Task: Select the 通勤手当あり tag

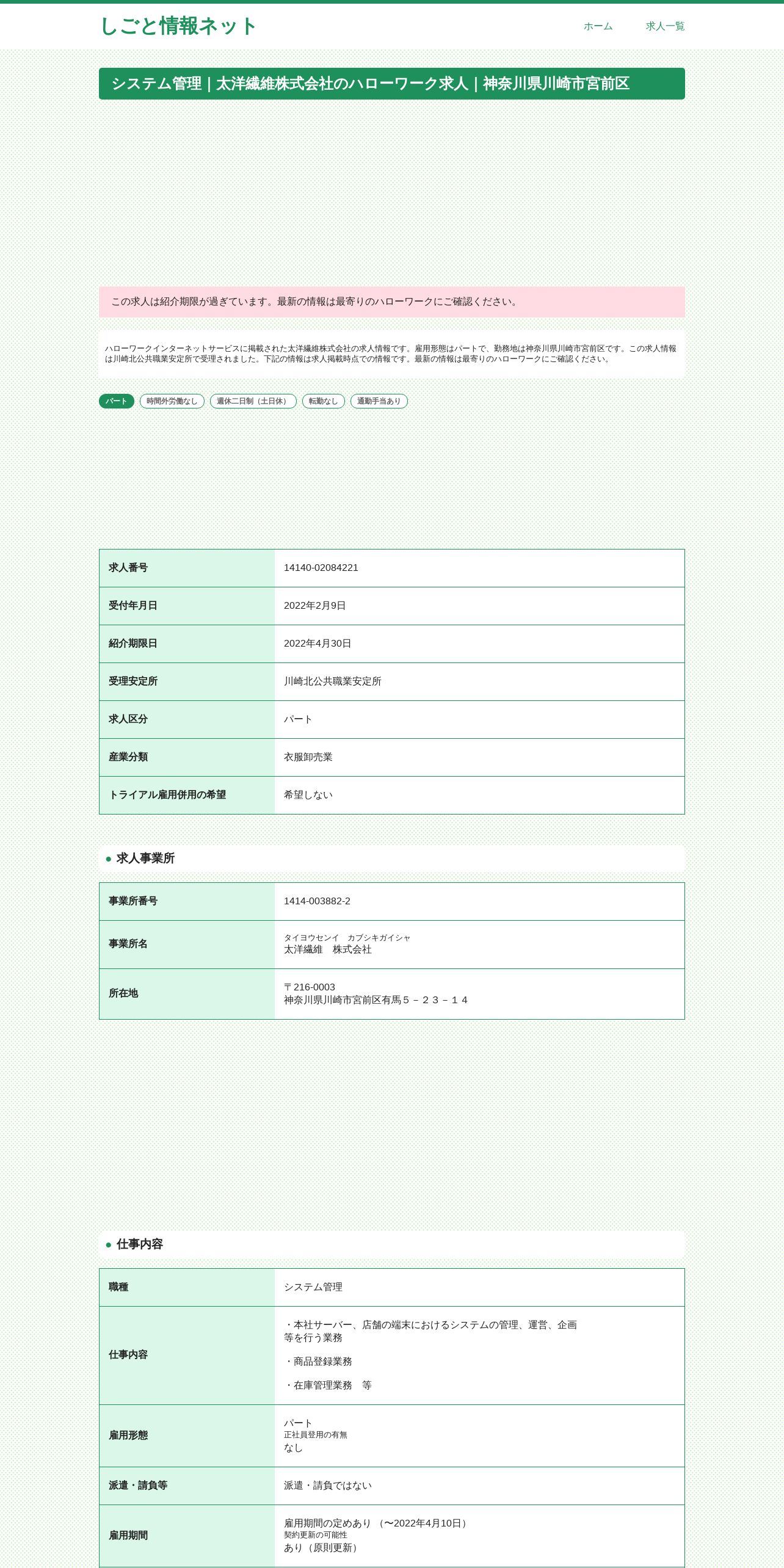Action: [379, 401]
